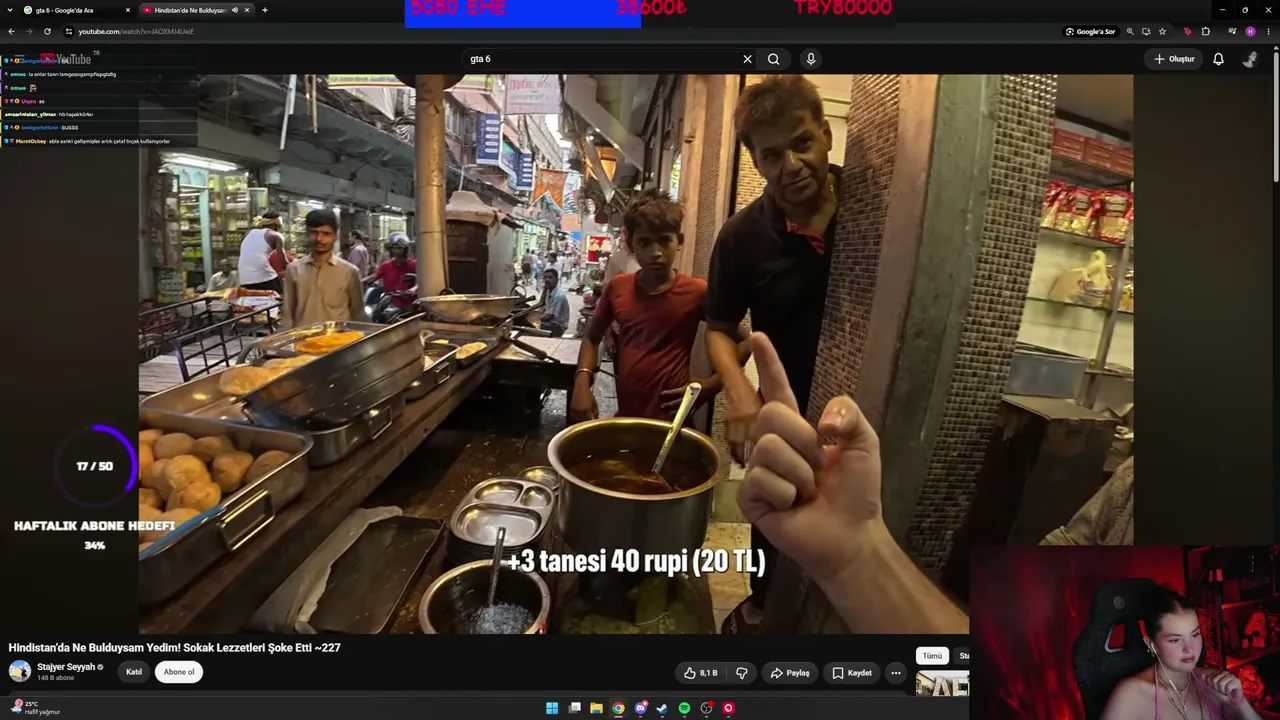Open YouTube notifications bell
The image size is (1280, 720).
point(1218,59)
